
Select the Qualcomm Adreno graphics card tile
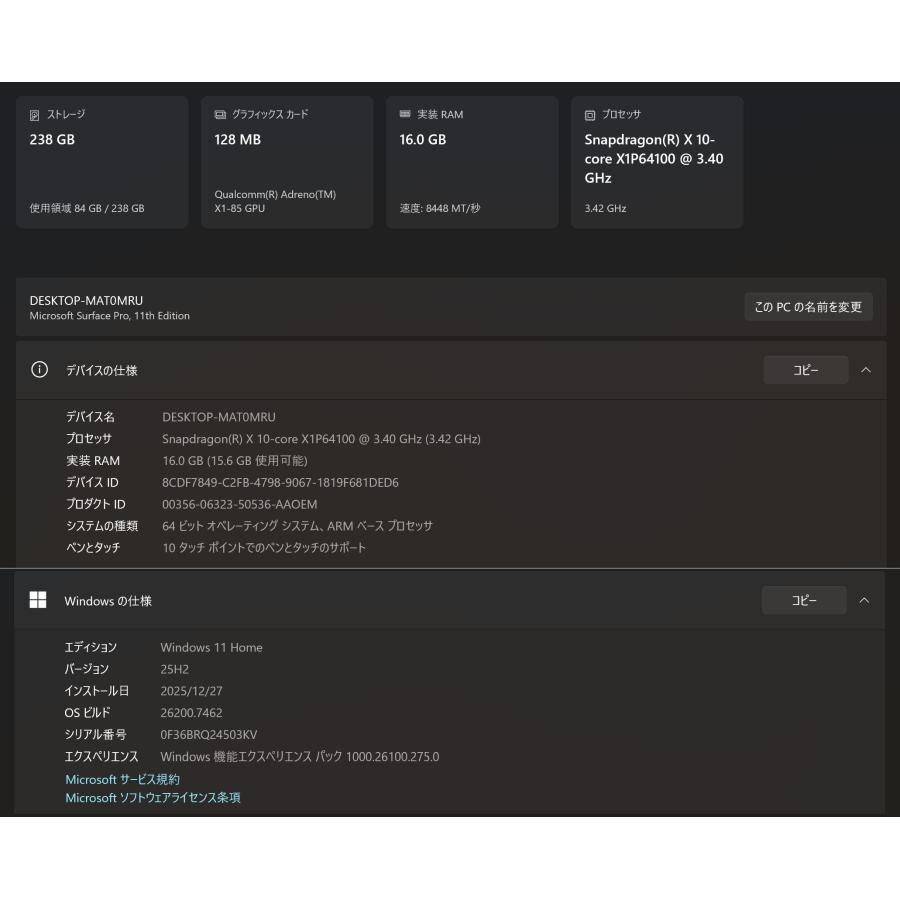(287, 162)
